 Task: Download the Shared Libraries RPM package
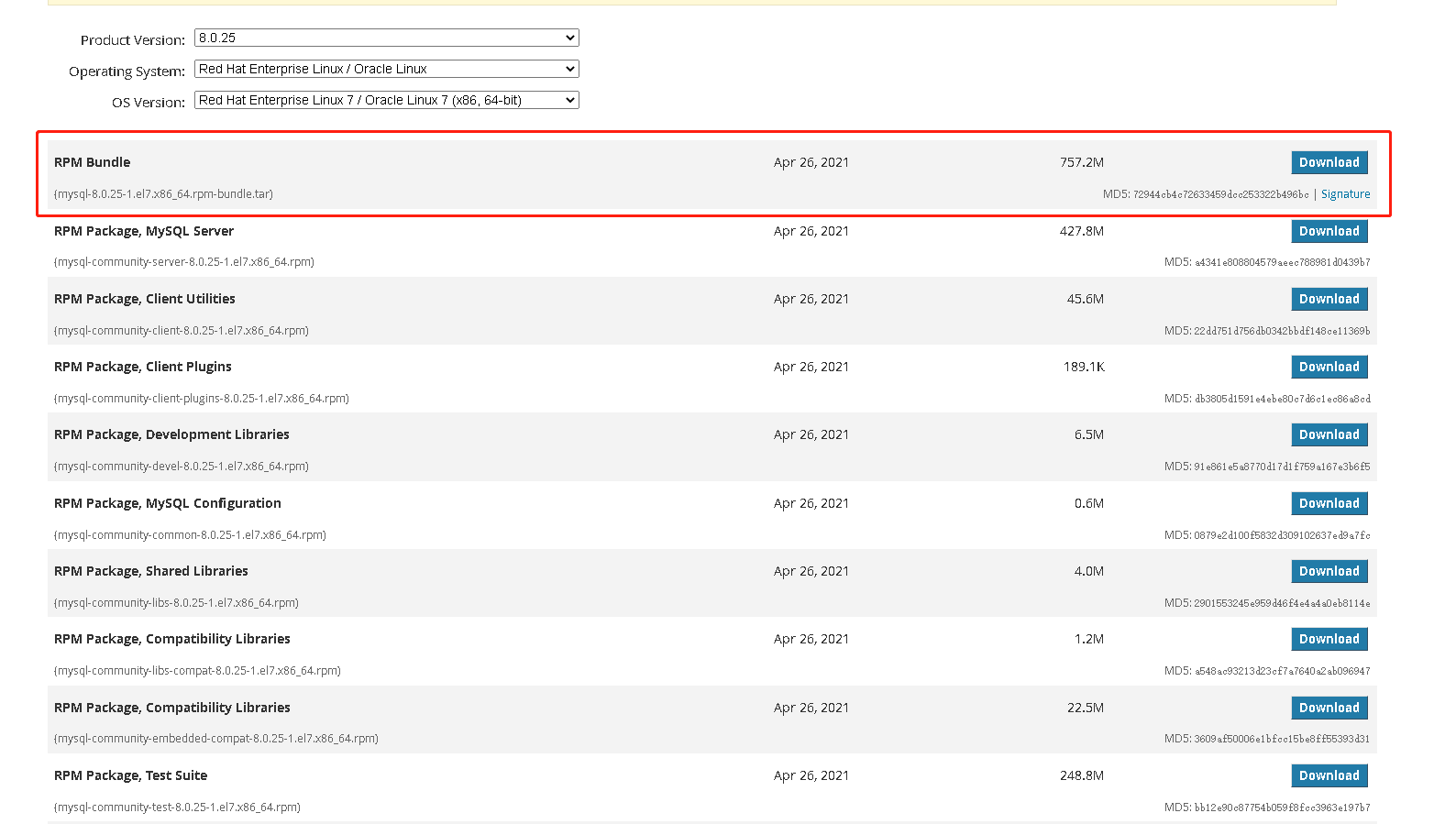coord(1329,571)
